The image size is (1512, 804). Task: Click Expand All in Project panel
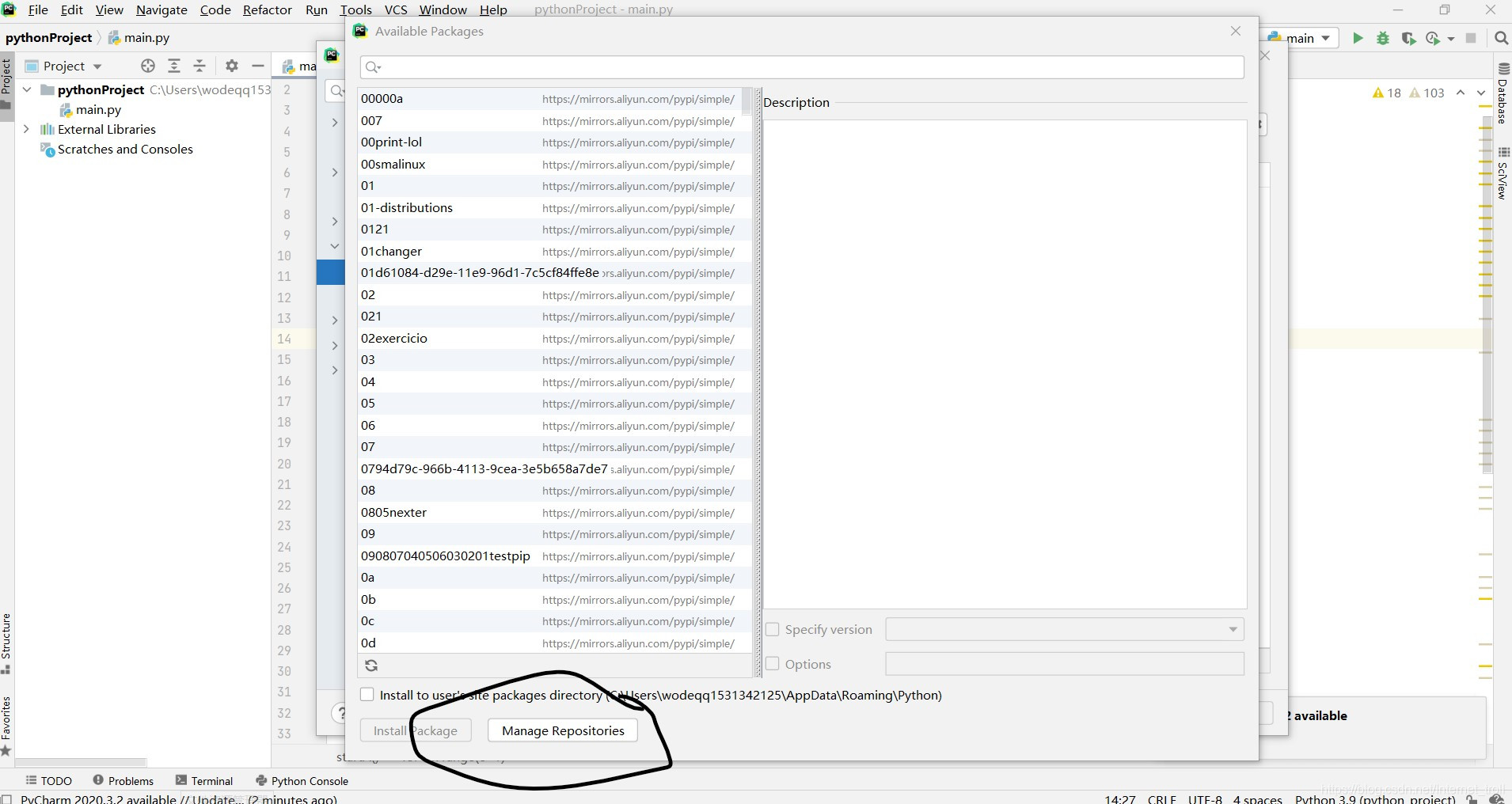tap(174, 66)
